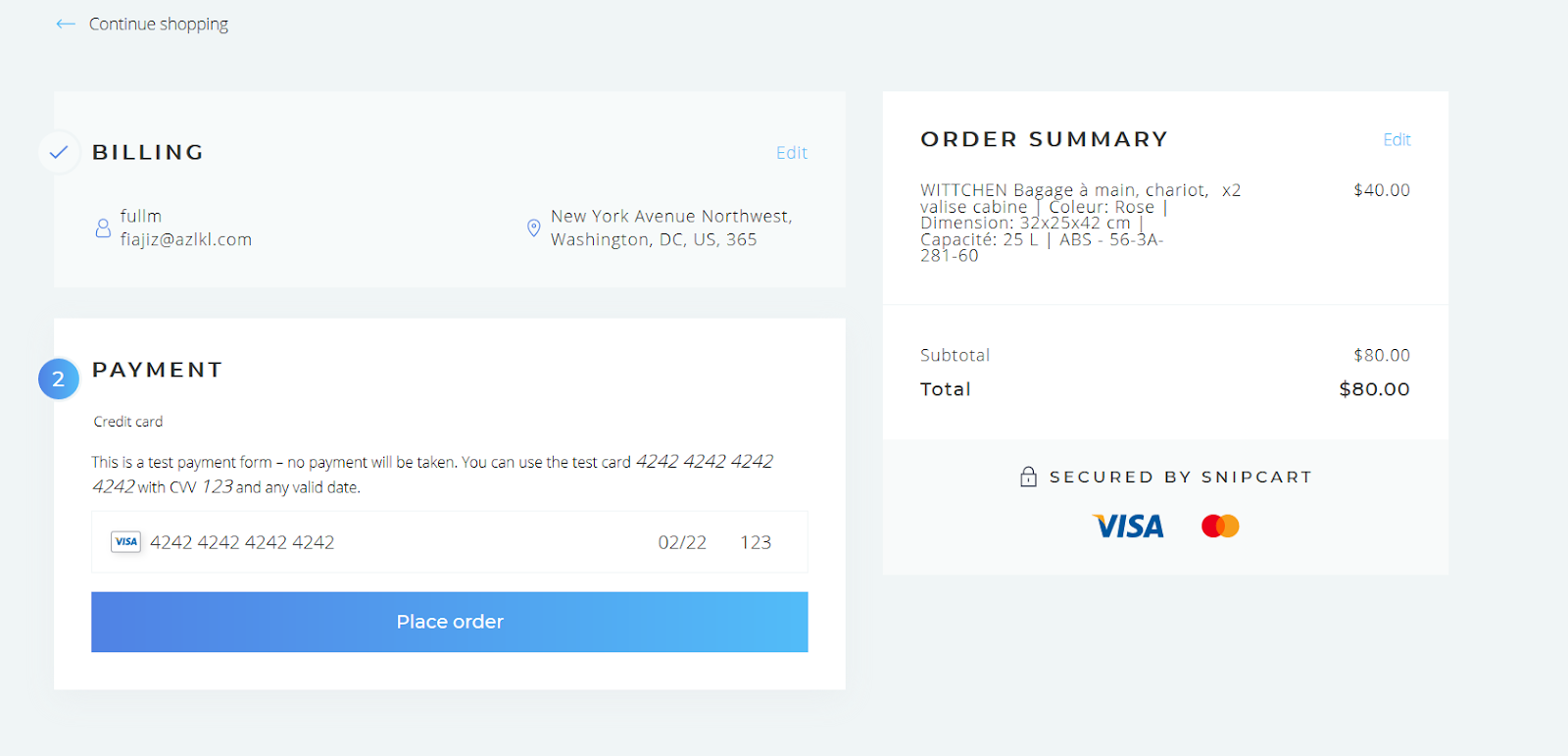Select the Billing section heading
Image resolution: width=1568 pixels, height=756 pixels.
(148, 152)
